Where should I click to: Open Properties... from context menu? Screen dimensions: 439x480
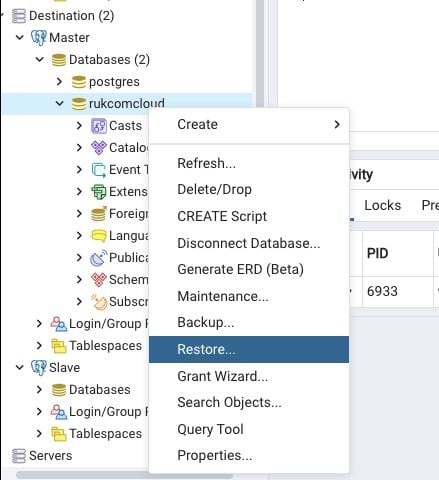point(249,455)
